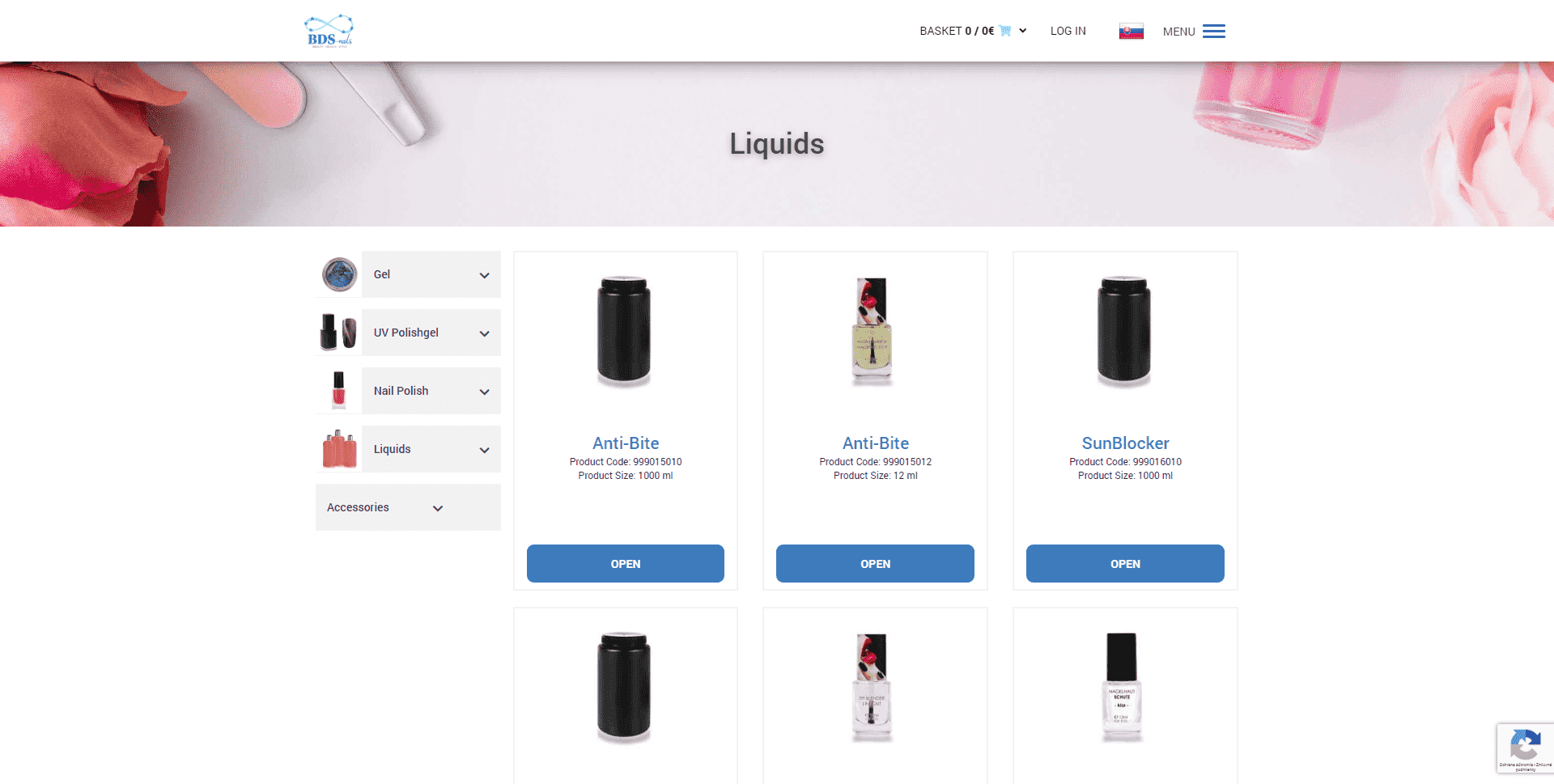1554x784 pixels.
Task: Open the basket cart icon
Action: [x=1005, y=31]
